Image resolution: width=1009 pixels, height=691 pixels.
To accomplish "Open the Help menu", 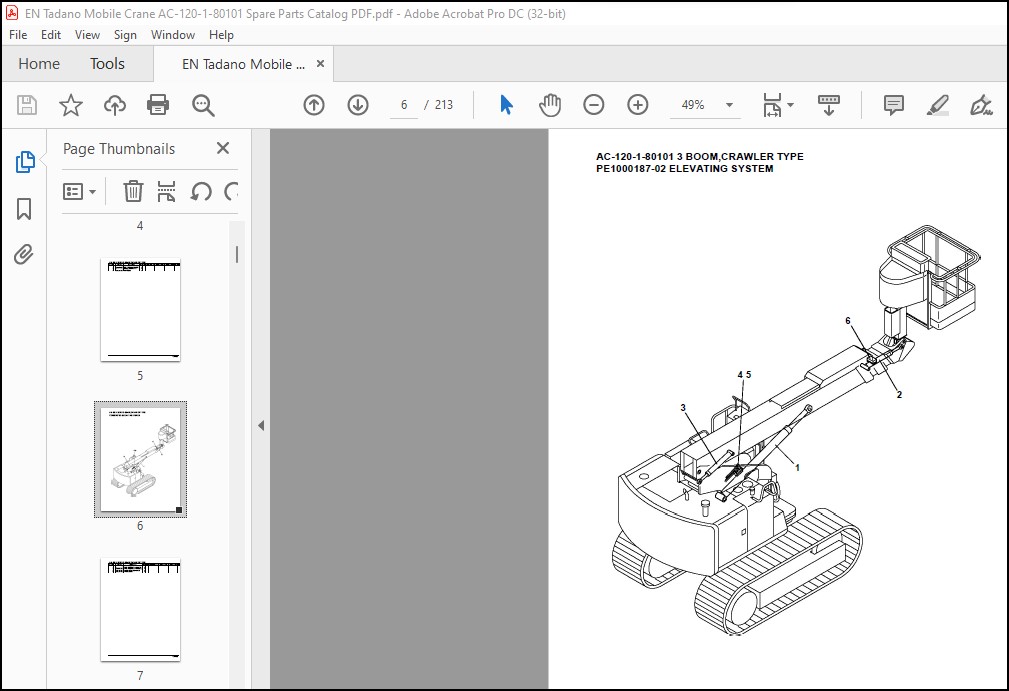I will [221, 35].
